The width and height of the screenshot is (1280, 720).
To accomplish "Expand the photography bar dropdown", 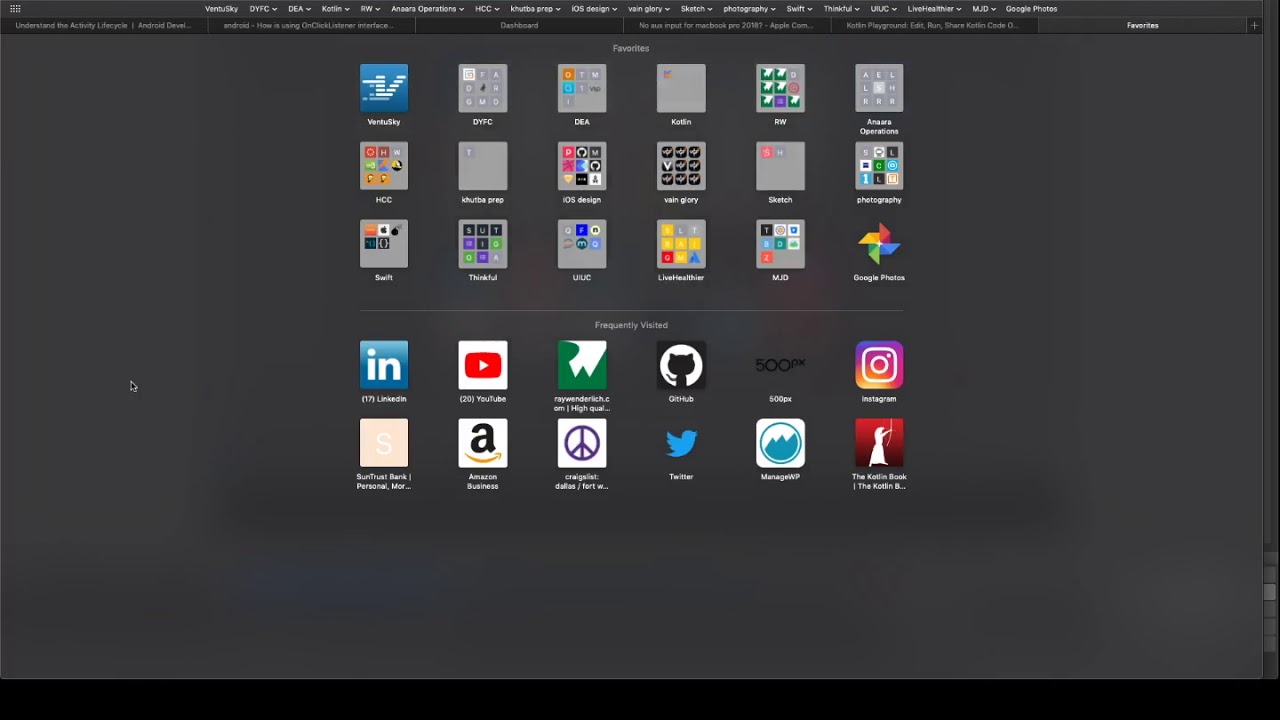I will click(749, 9).
